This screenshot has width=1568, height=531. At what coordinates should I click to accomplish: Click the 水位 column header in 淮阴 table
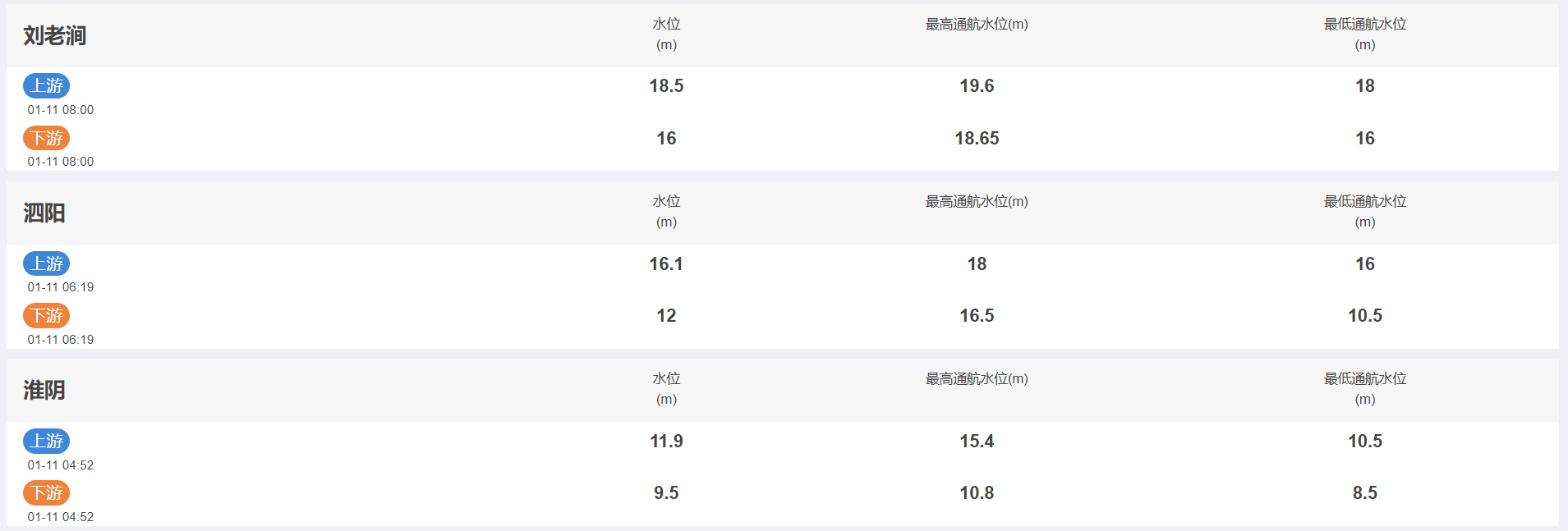[x=666, y=389]
